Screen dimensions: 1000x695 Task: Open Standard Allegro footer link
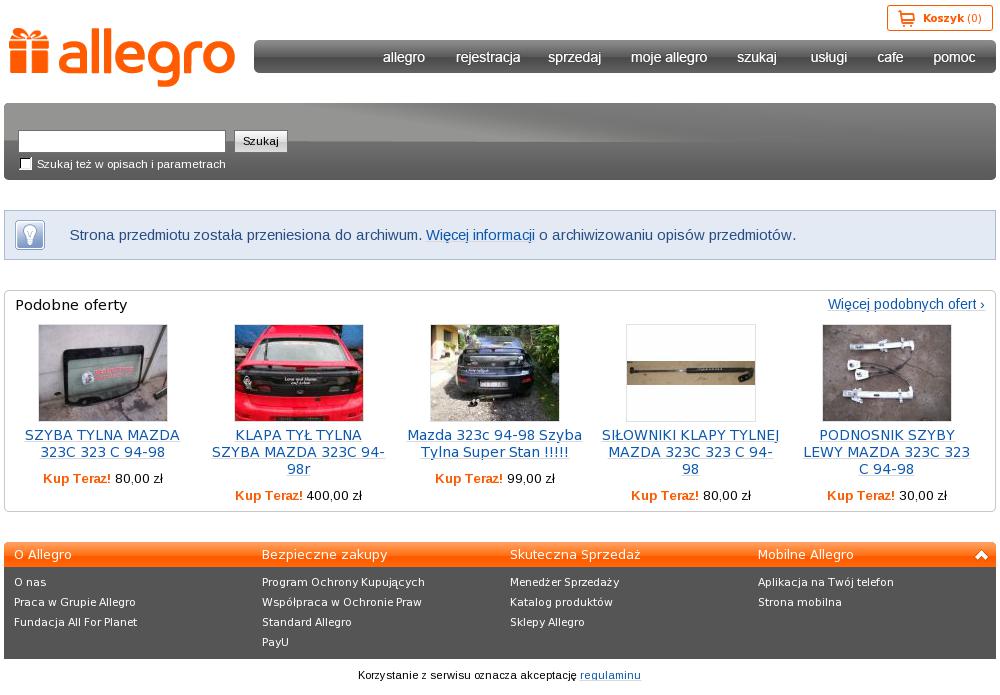[307, 622]
